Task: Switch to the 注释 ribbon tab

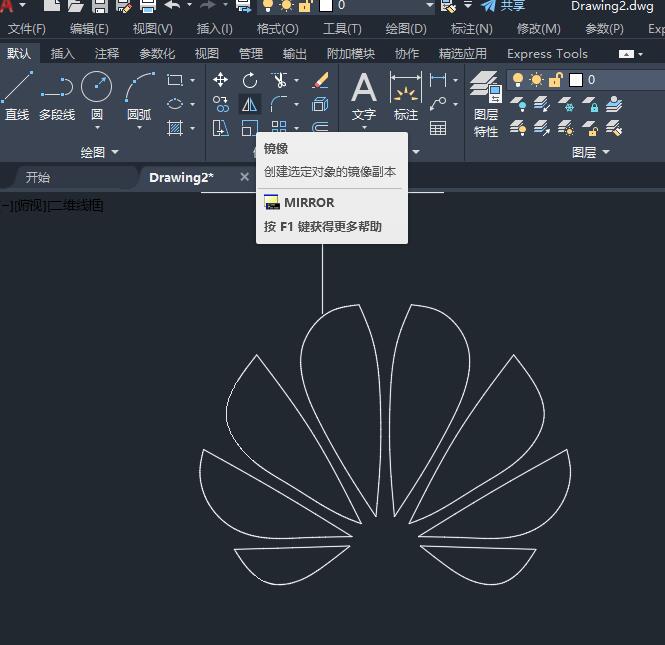Action: [x=107, y=53]
